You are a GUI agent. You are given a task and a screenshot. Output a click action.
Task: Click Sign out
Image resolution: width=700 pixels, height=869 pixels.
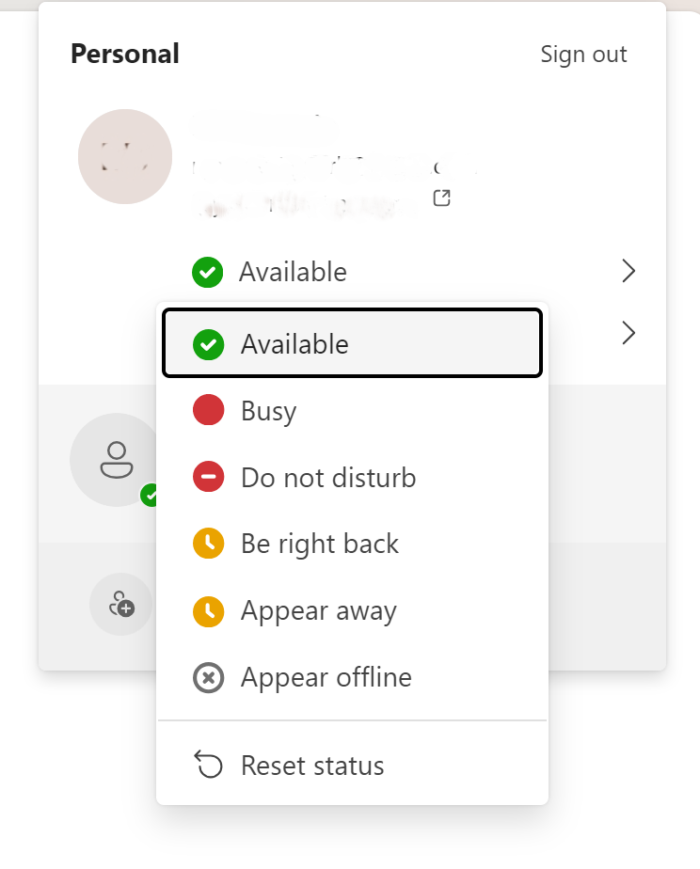coord(584,54)
